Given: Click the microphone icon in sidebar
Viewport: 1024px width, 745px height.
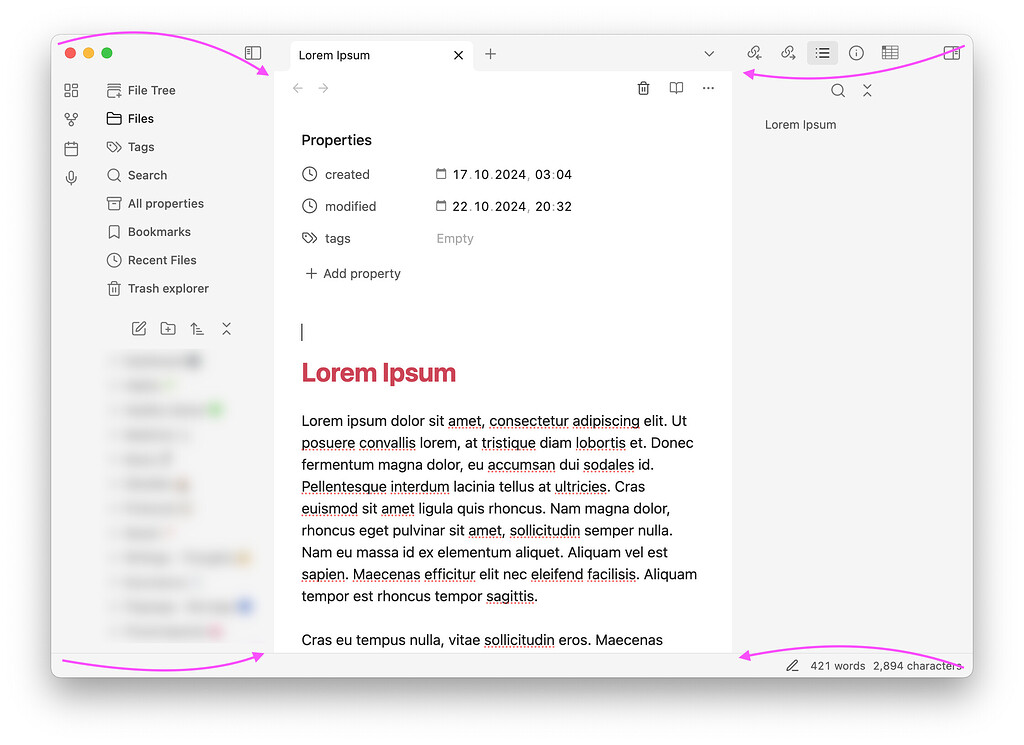Looking at the screenshot, I should [x=71, y=178].
